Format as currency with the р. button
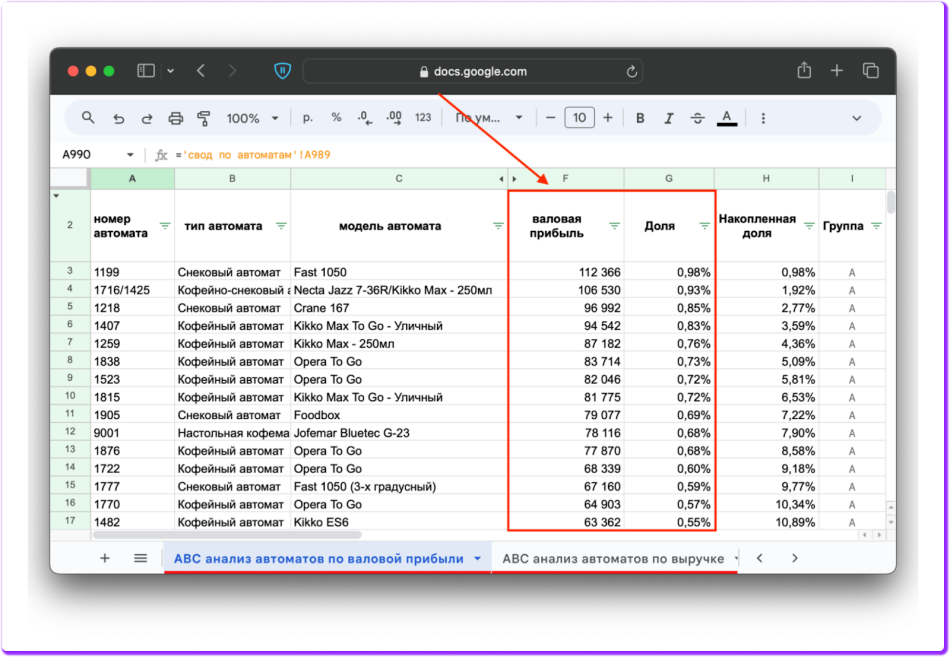This screenshot has height=657, width=950. 308,118
